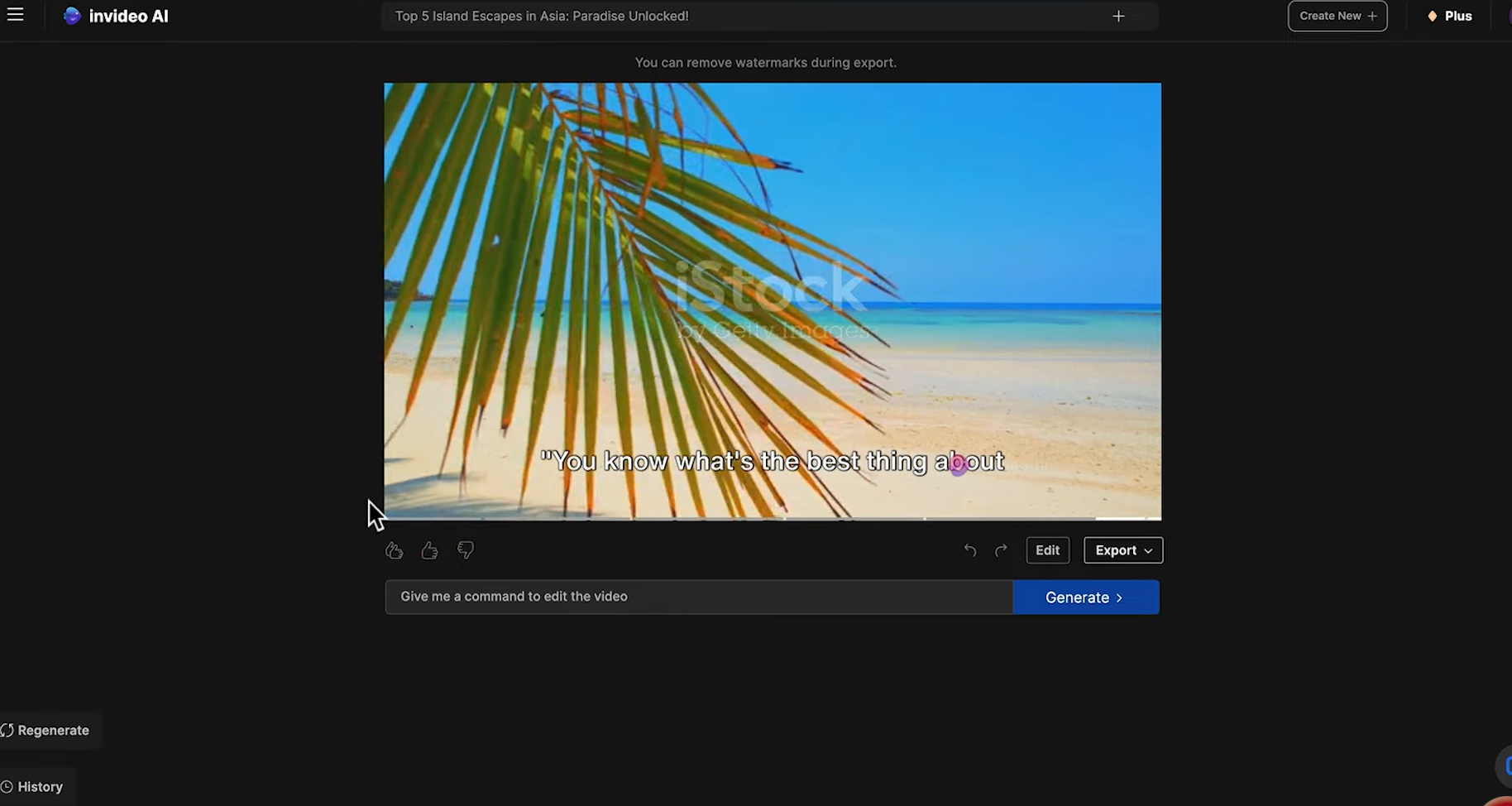Open the Create New menu

point(1337,15)
